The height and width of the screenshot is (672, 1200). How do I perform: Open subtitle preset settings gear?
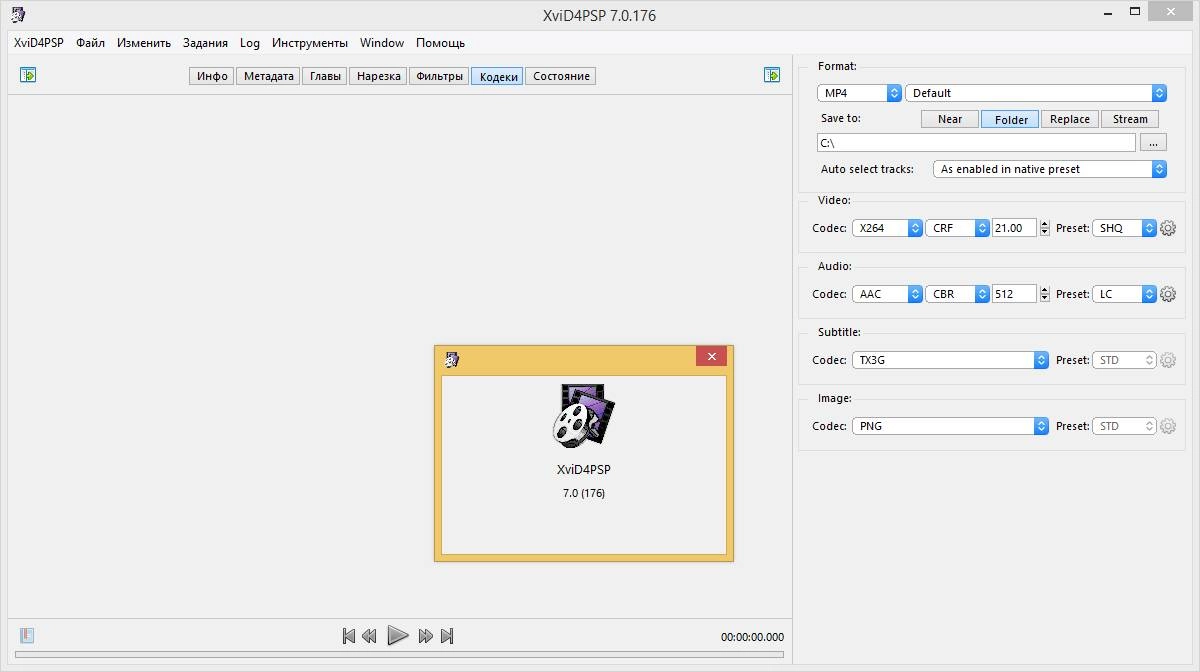1168,360
